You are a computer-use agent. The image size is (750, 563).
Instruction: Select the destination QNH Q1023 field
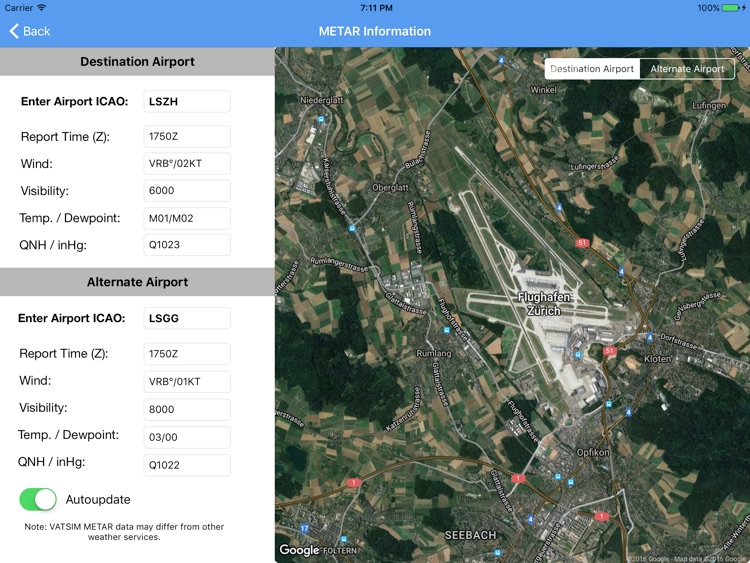click(187, 245)
